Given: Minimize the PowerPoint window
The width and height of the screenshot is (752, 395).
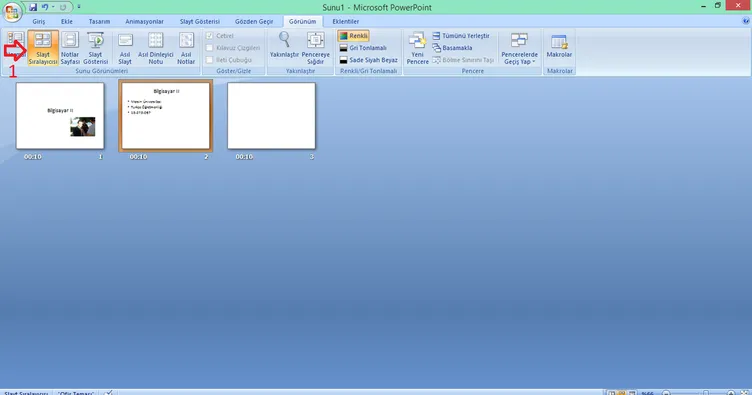Looking at the screenshot, I should coord(703,6).
